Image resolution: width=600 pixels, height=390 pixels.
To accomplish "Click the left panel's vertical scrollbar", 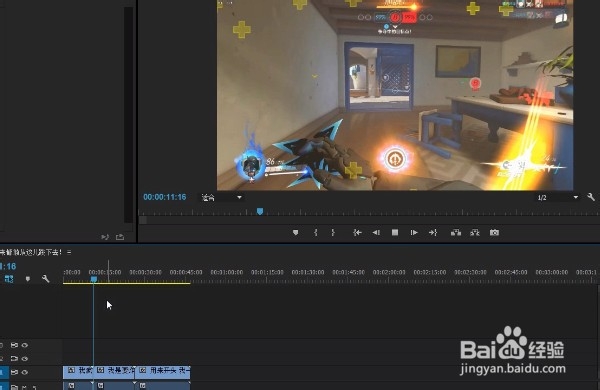I will (129, 115).
